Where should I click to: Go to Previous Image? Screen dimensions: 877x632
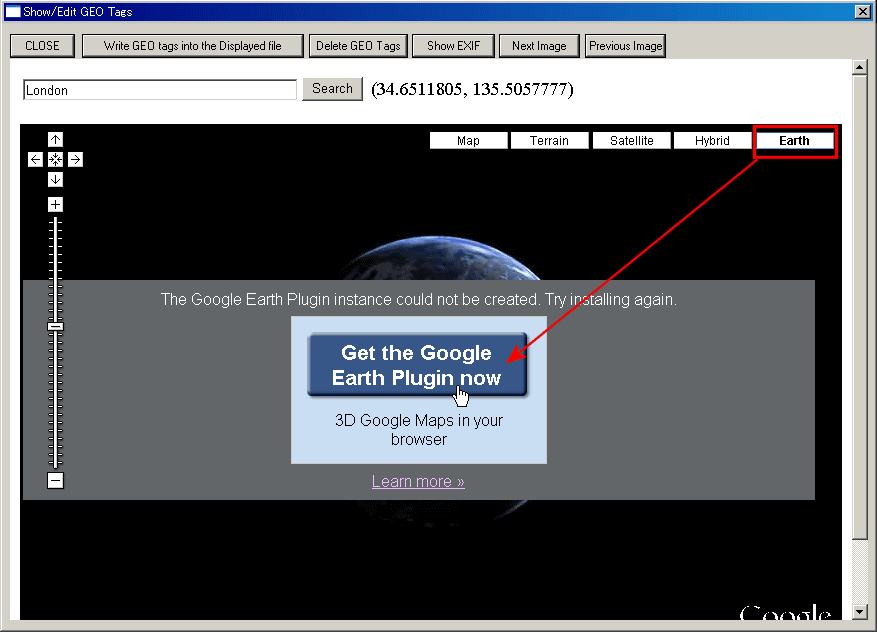[625, 46]
